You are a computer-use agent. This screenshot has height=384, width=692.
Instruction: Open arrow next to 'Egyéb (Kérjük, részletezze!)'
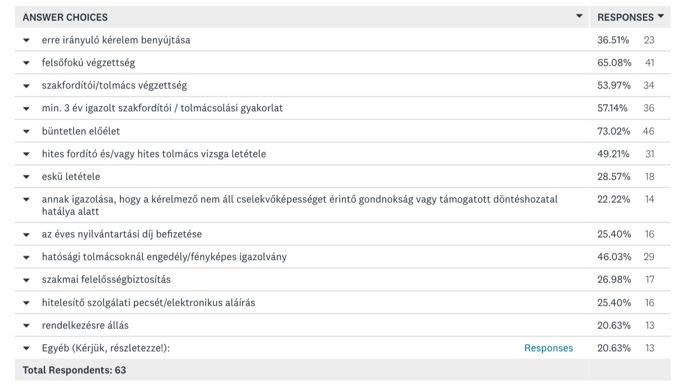(26, 348)
